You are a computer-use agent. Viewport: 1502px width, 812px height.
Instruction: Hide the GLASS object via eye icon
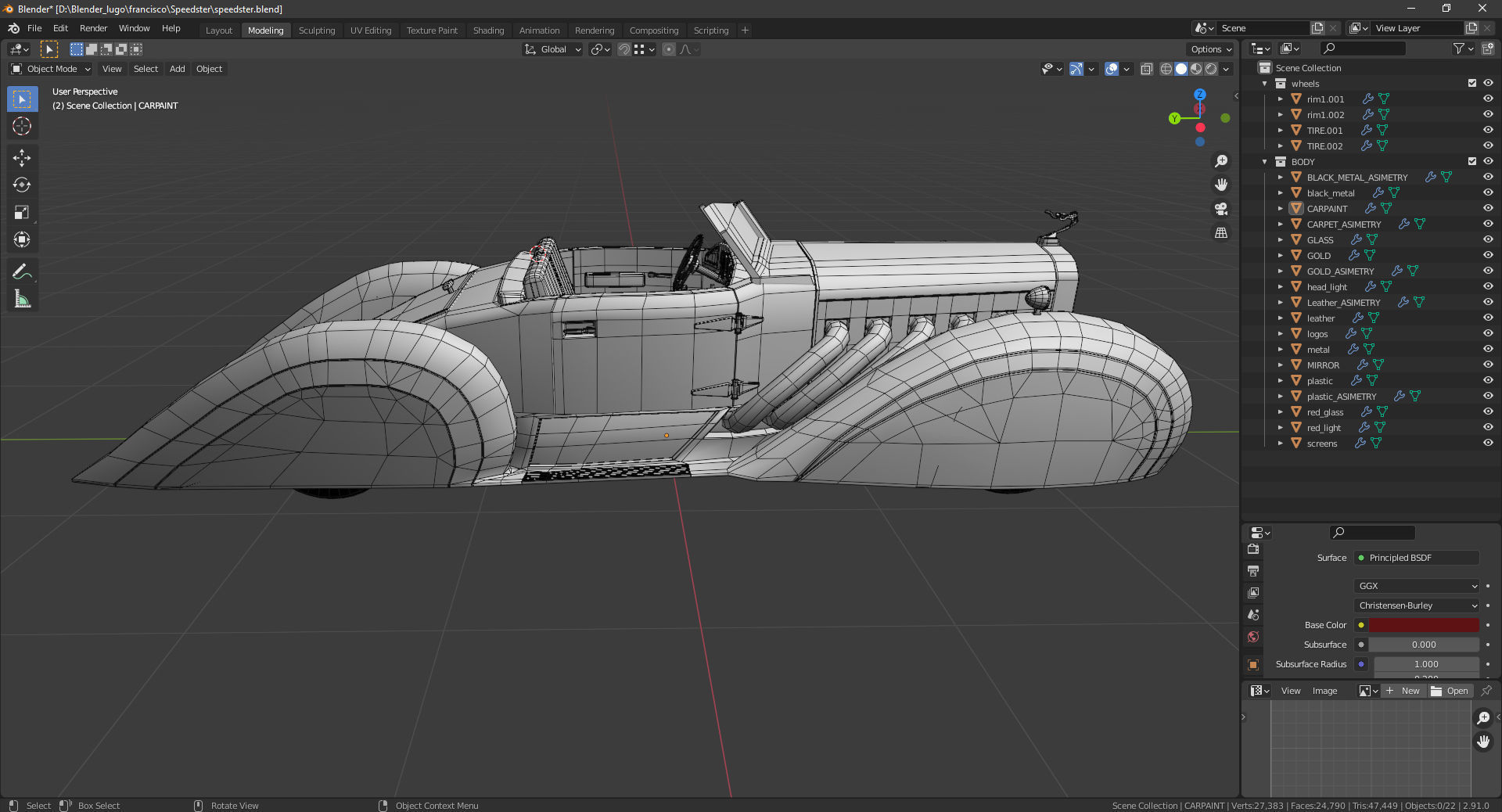1488,240
